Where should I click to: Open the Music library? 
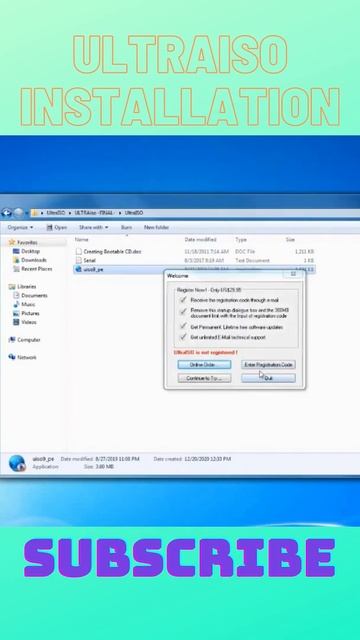point(28,304)
